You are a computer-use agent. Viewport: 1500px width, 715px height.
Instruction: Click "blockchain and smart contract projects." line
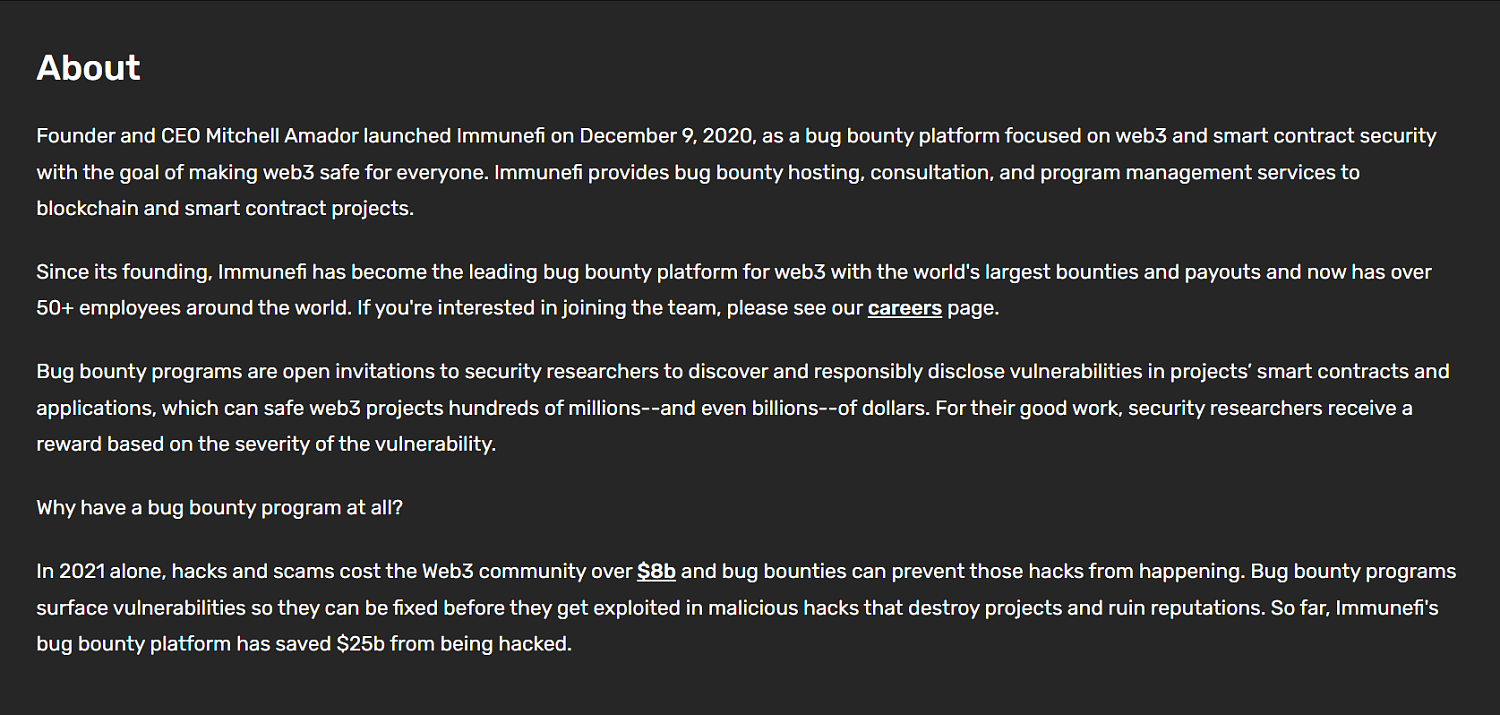tap(225, 208)
